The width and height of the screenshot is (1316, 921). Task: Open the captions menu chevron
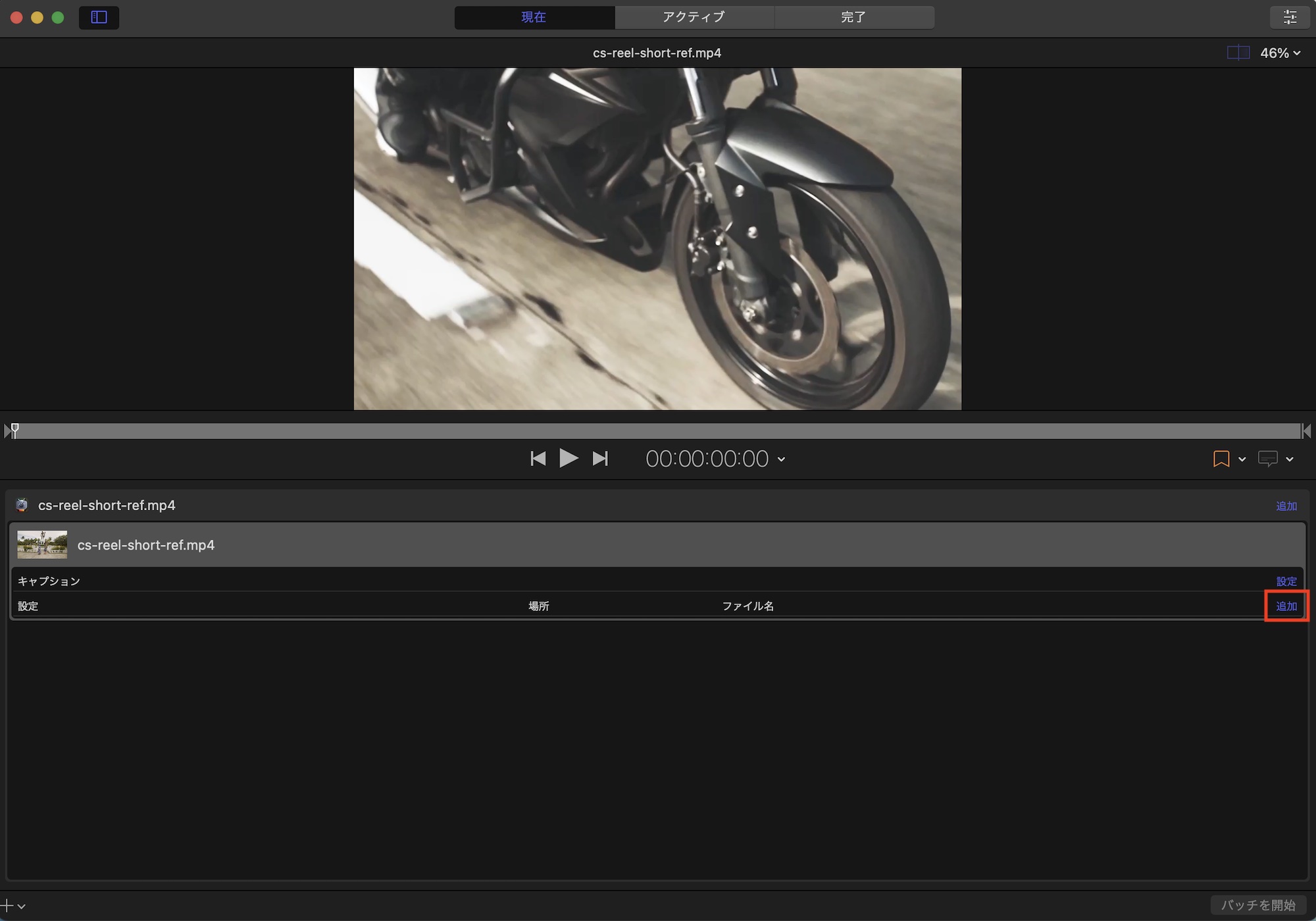[1290, 460]
